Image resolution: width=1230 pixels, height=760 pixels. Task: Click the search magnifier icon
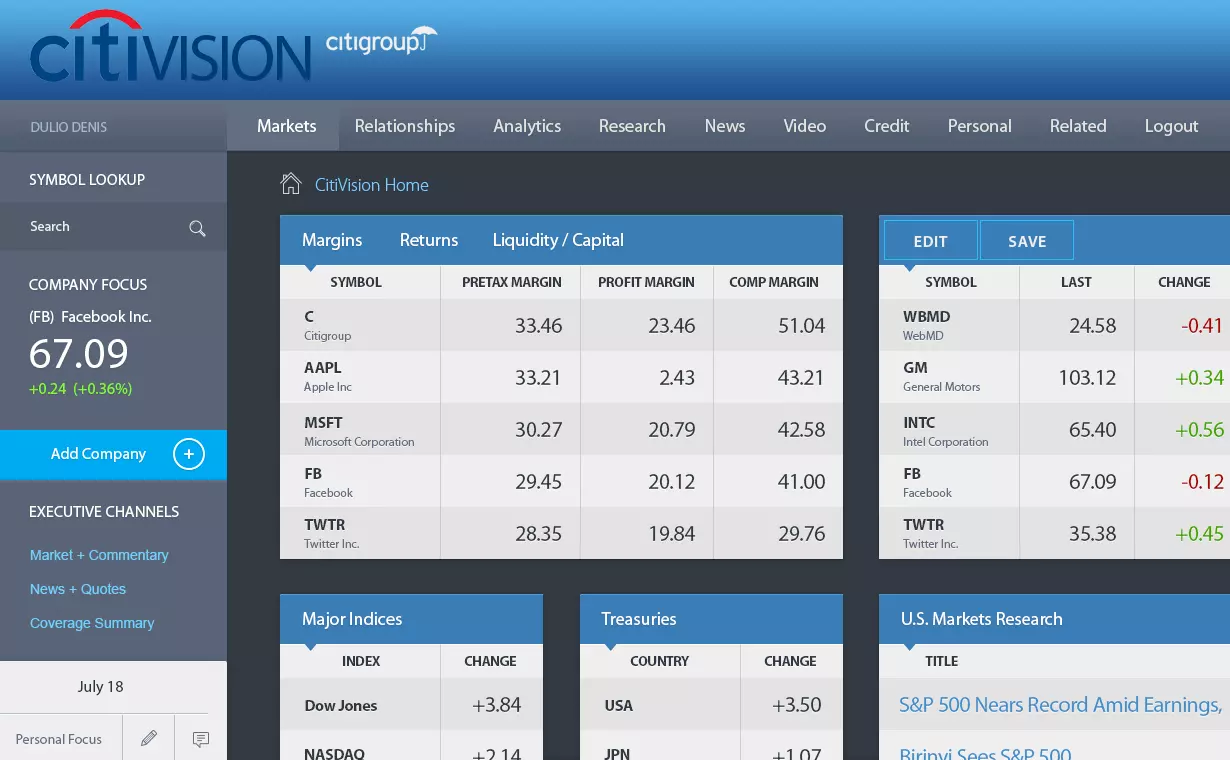point(197,228)
